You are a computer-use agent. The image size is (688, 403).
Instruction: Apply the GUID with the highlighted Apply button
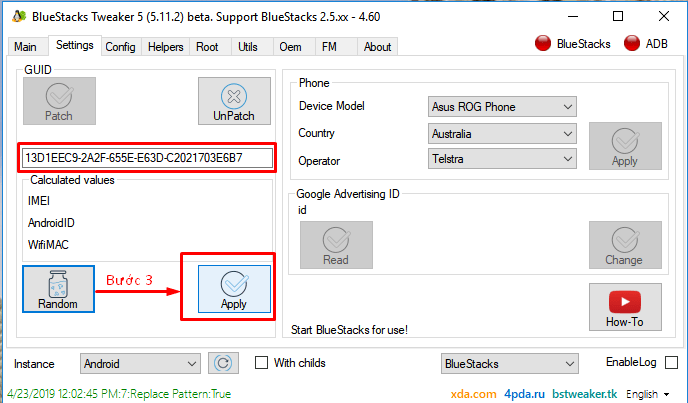click(x=234, y=289)
